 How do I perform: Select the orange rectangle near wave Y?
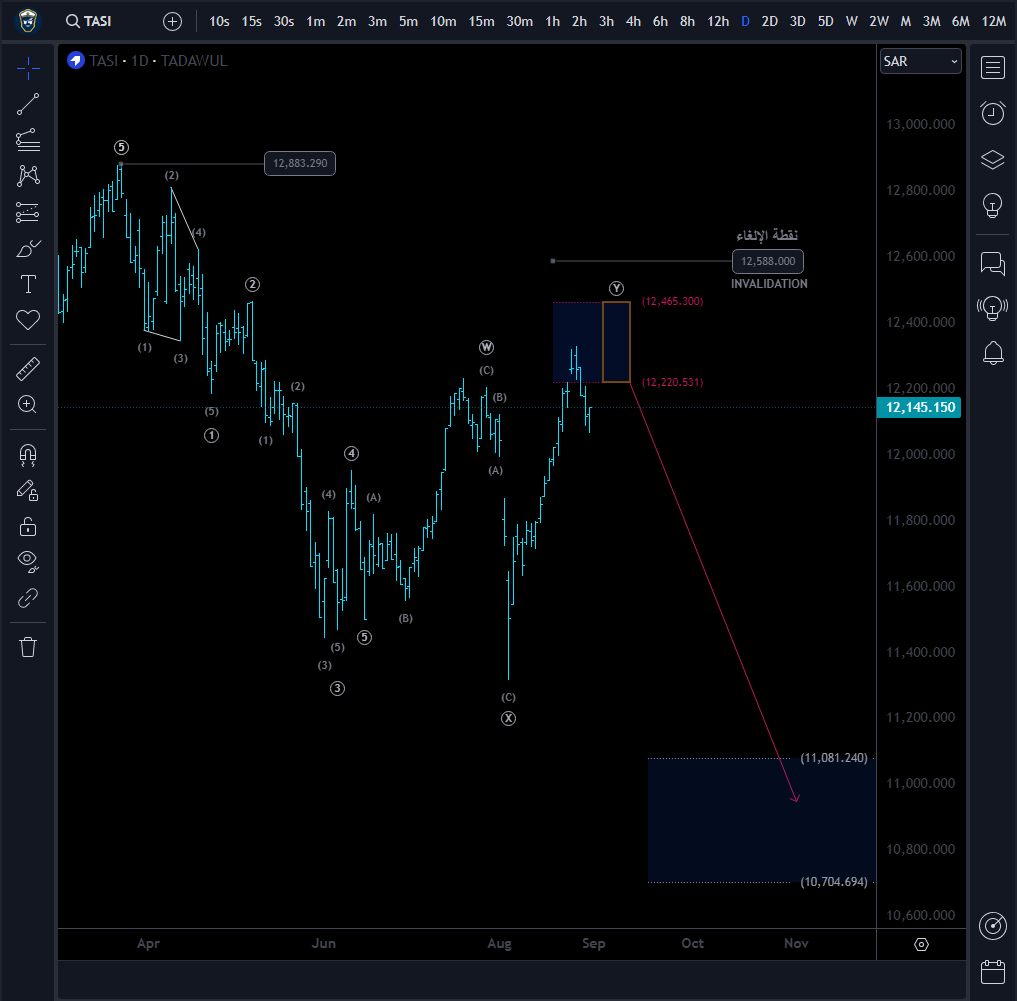point(616,342)
